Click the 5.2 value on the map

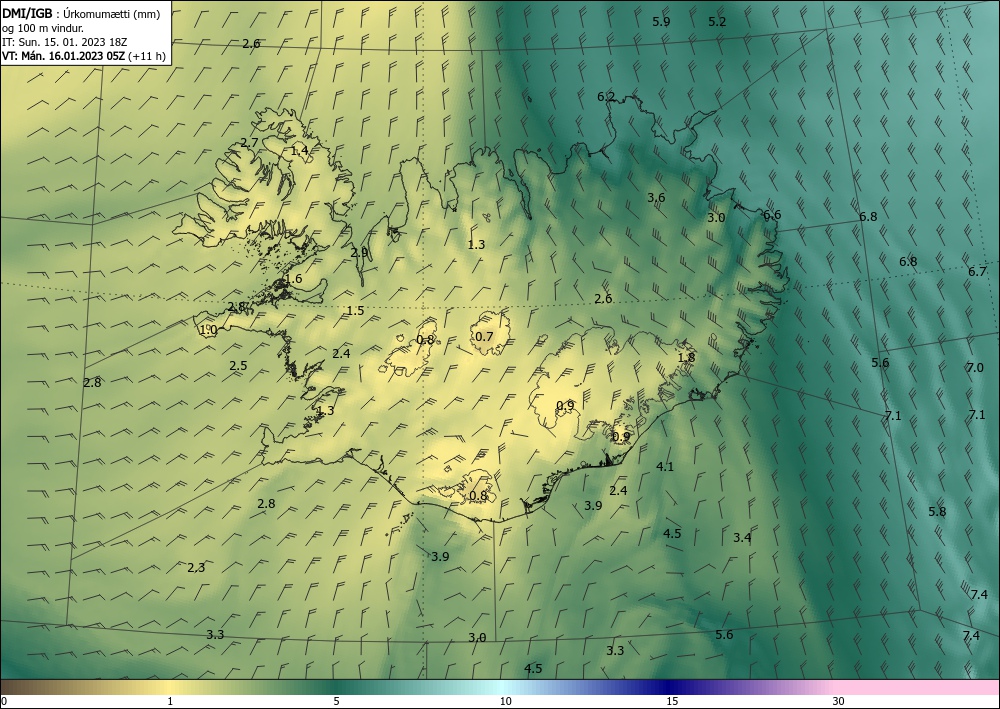coord(717,22)
